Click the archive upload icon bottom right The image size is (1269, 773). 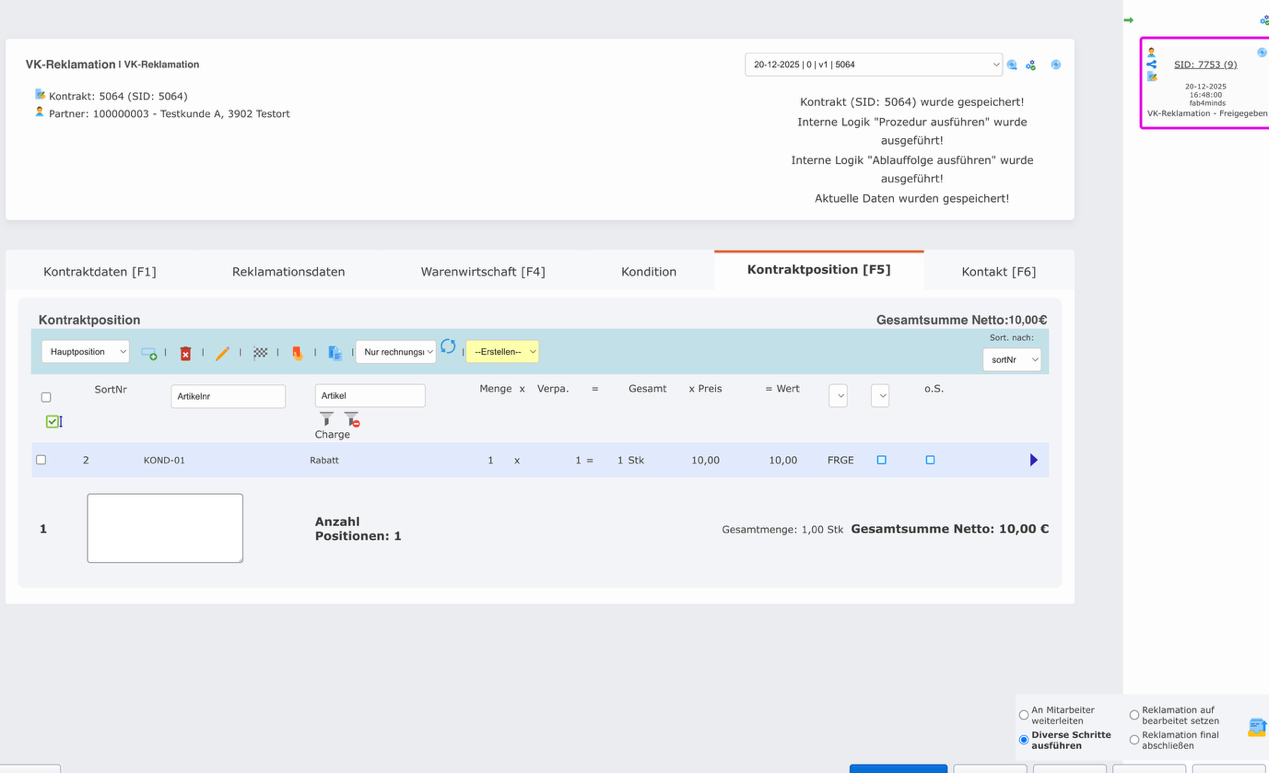tap(1256, 726)
